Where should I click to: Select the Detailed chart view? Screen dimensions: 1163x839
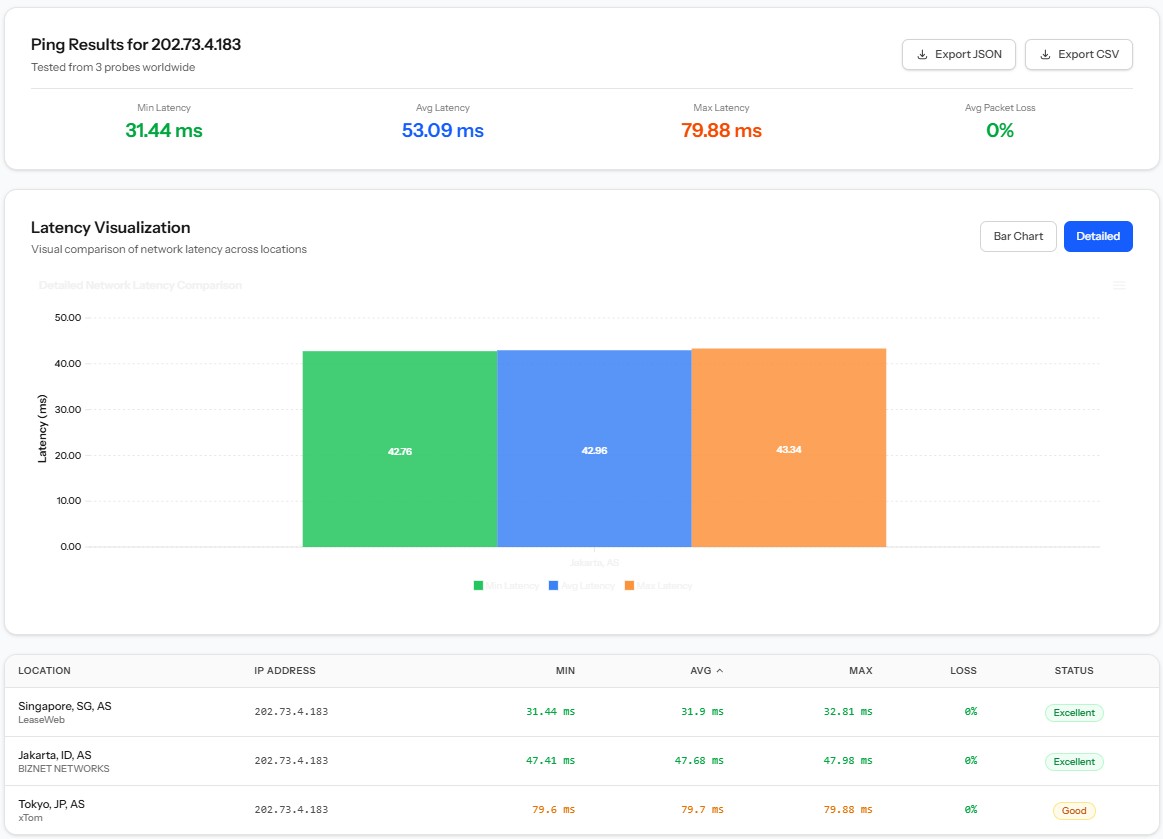click(x=1098, y=237)
